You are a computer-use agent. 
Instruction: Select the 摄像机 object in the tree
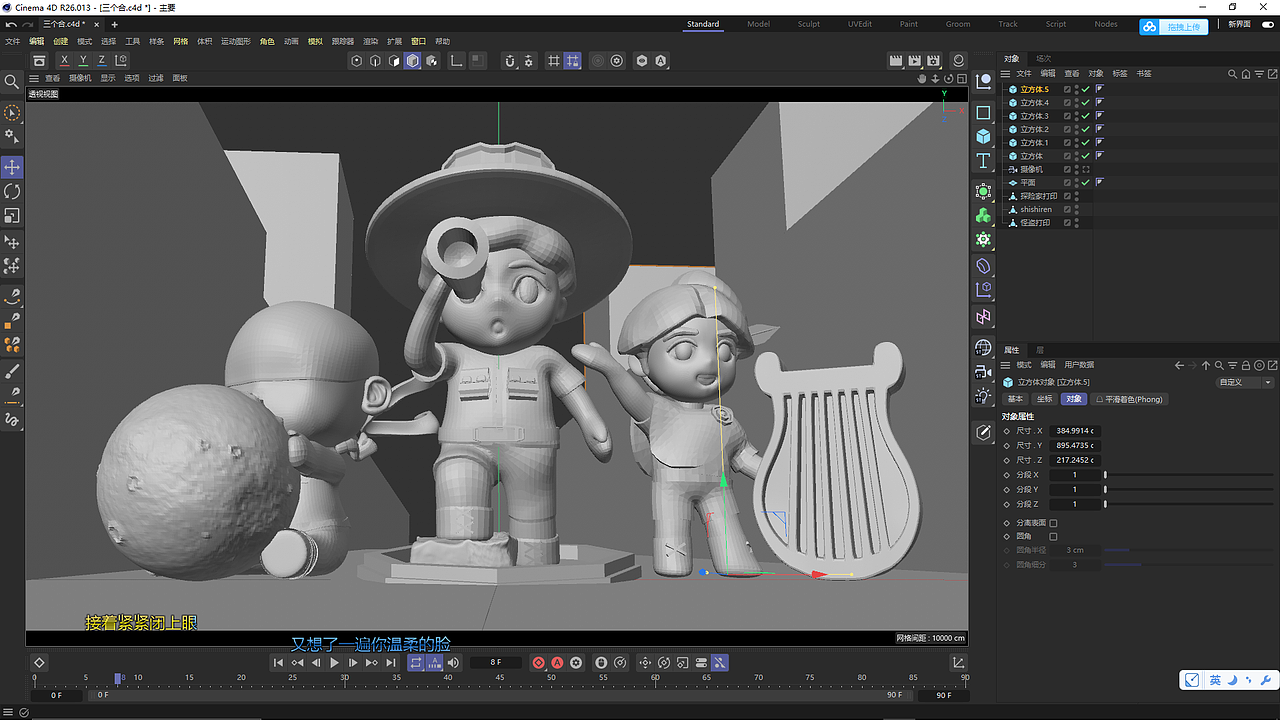(x=1031, y=170)
